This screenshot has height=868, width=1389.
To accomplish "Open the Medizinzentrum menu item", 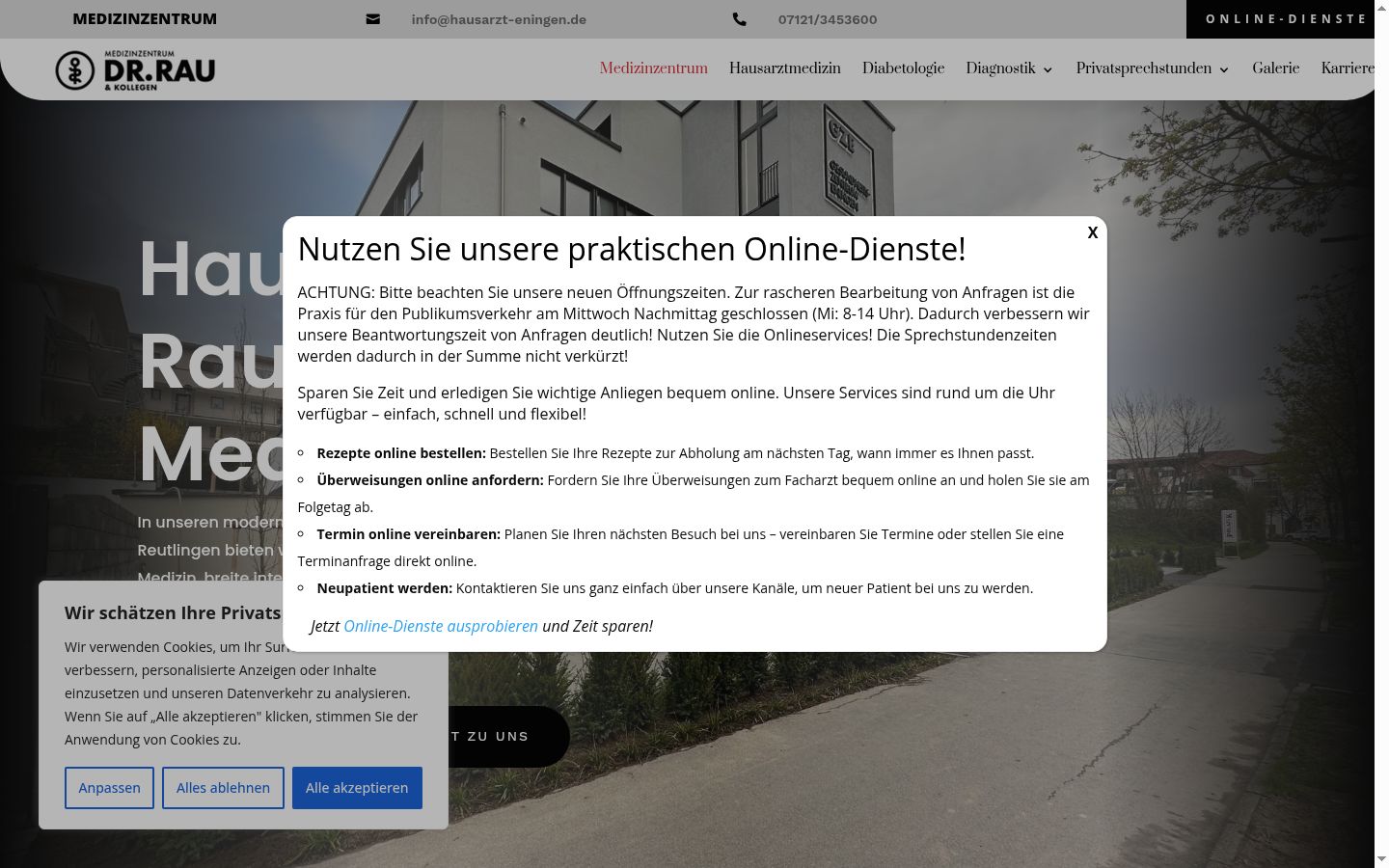I will (654, 68).
